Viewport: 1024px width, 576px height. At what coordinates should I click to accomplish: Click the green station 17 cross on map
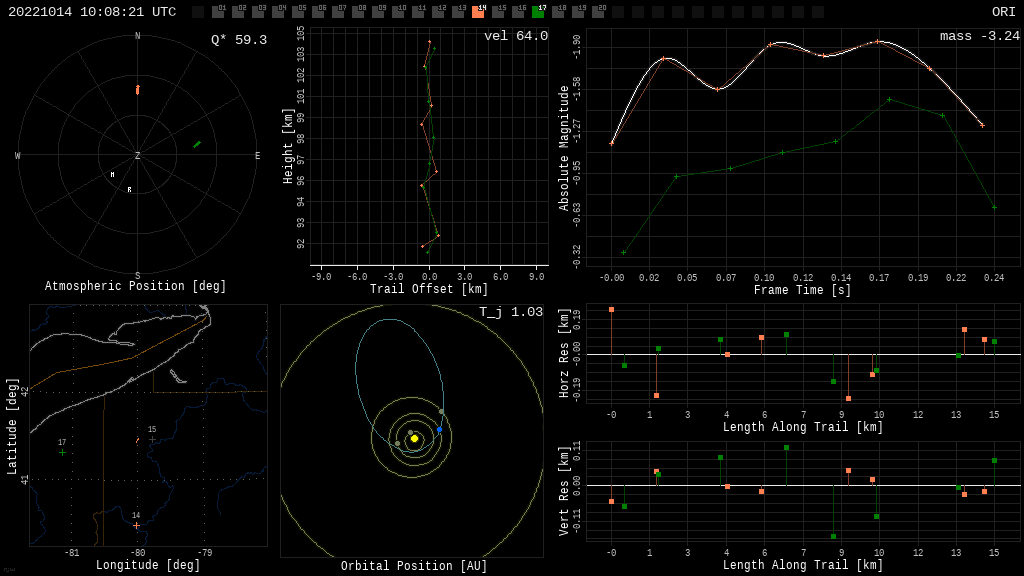point(62,453)
